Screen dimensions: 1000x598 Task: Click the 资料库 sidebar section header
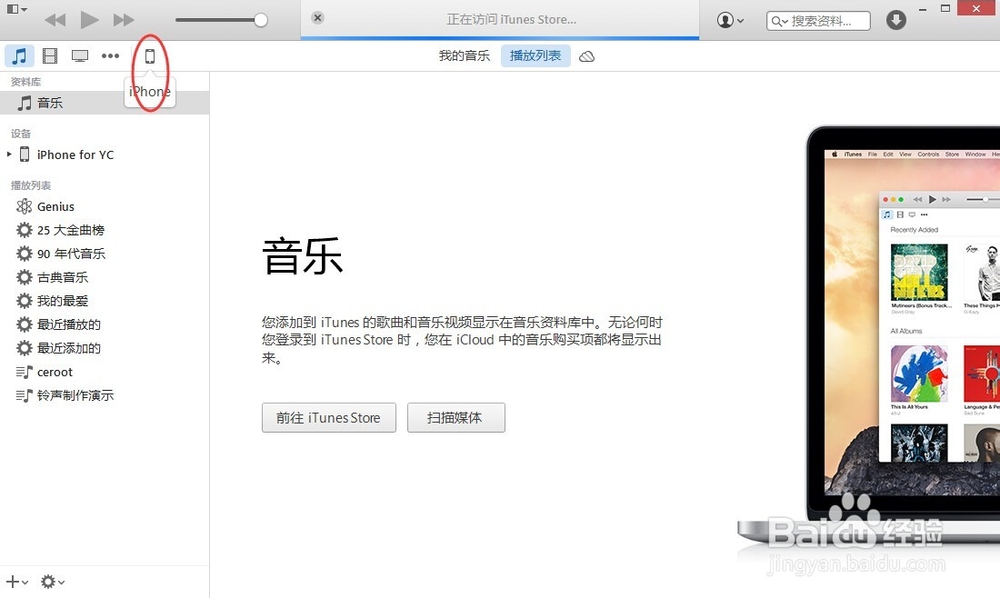26,82
